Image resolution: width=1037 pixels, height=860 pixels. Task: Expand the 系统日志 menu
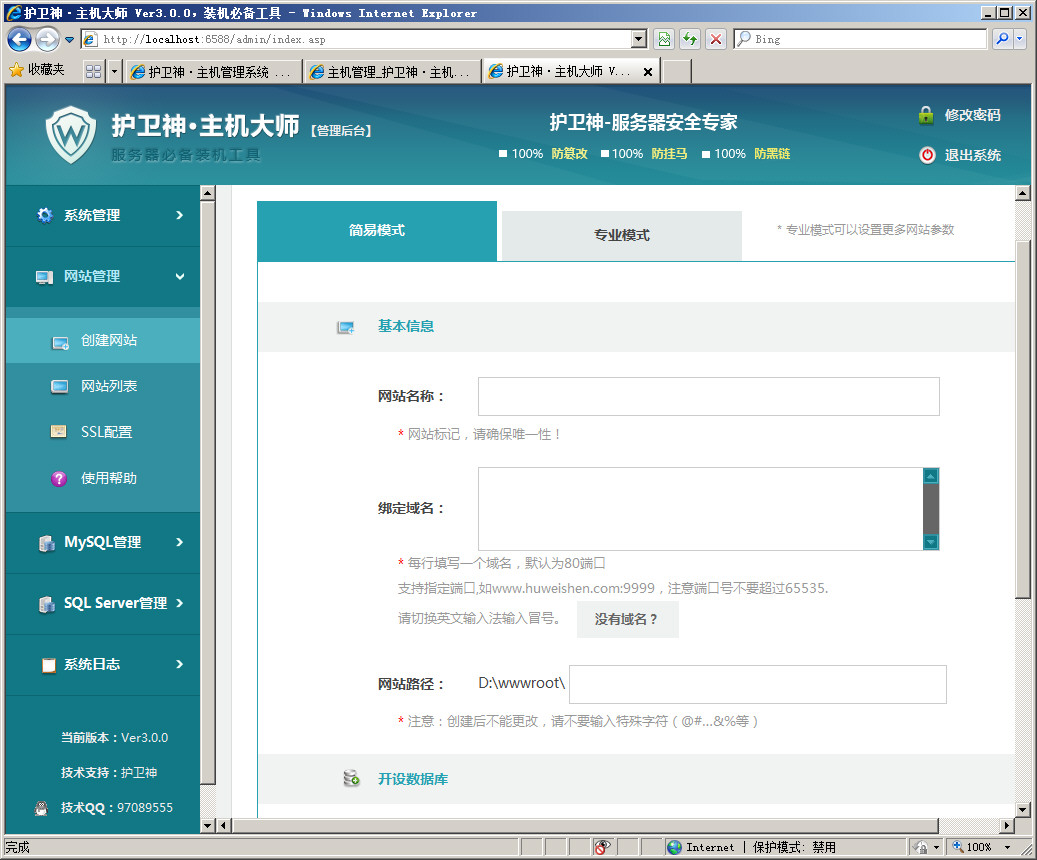[x=103, y=665]
